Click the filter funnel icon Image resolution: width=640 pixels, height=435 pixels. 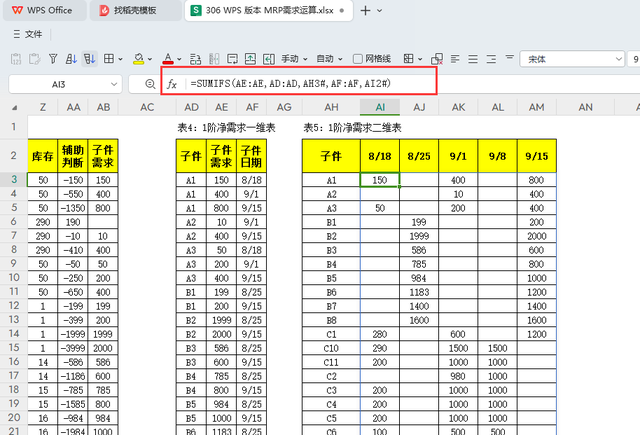click(x=53, y=59)
